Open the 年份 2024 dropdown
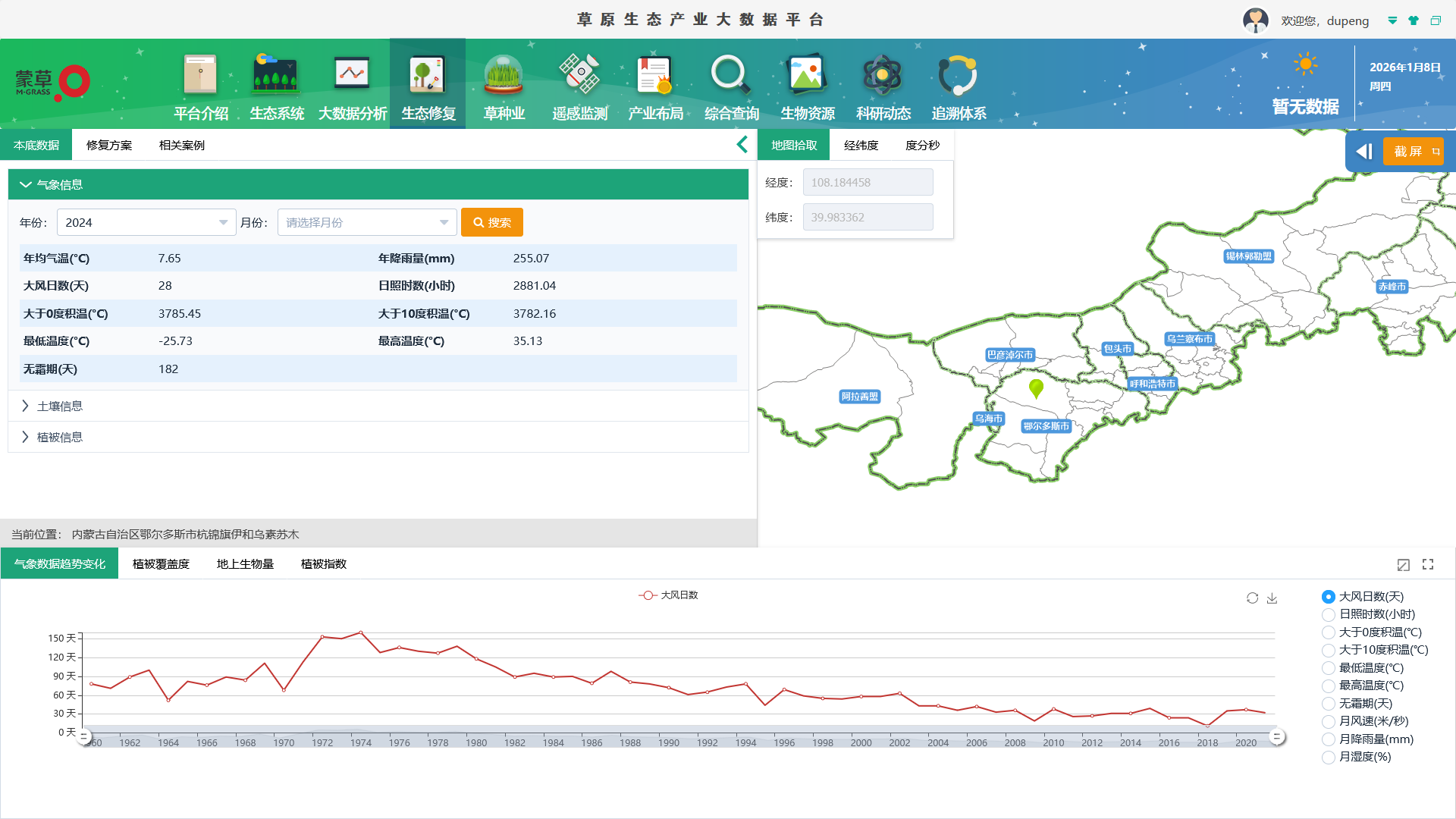The width and height of the screenshot is (1456, 819). point(146,222)
